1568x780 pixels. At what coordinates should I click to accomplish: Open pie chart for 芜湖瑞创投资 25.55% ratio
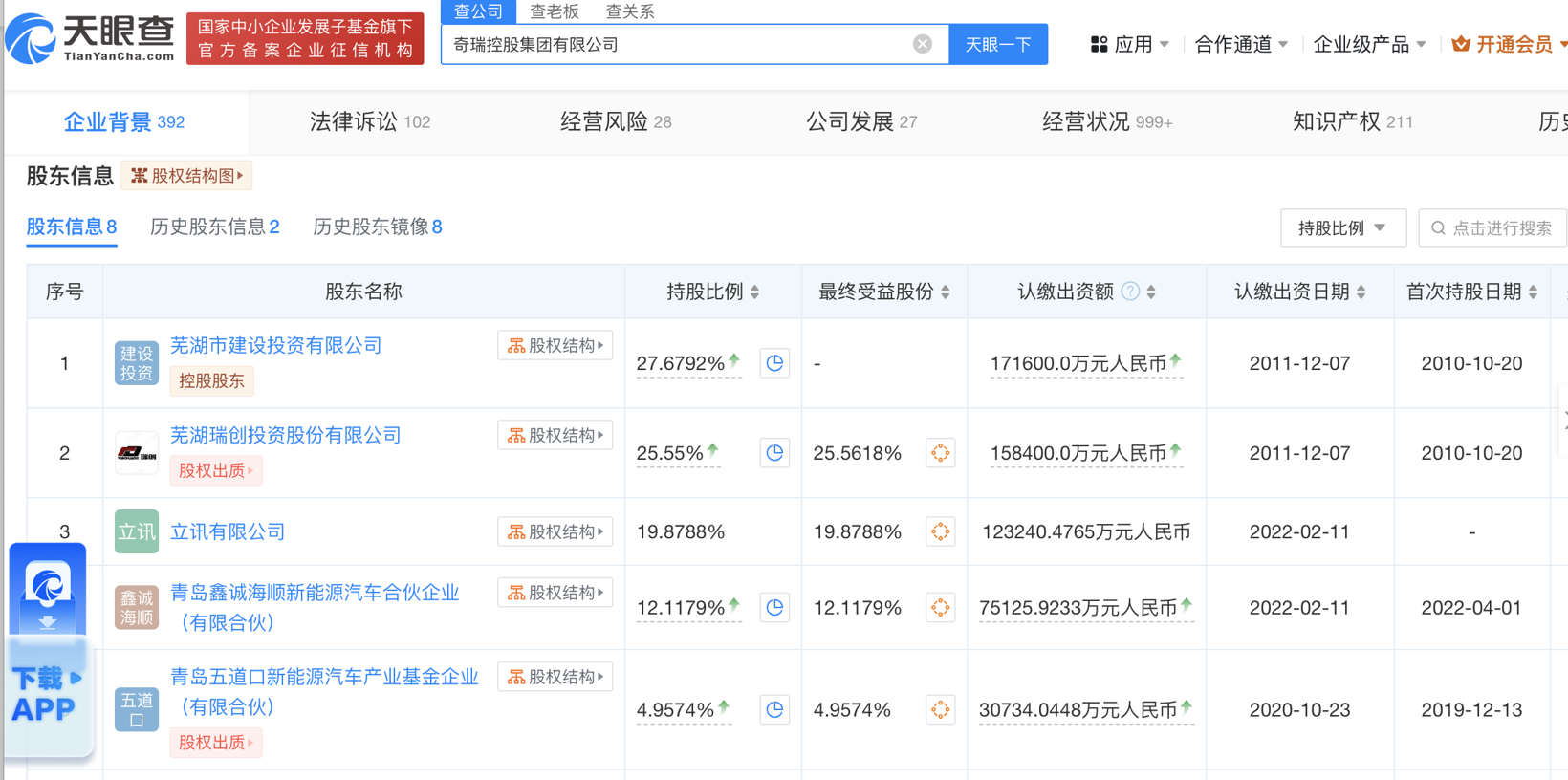point(774,453)
